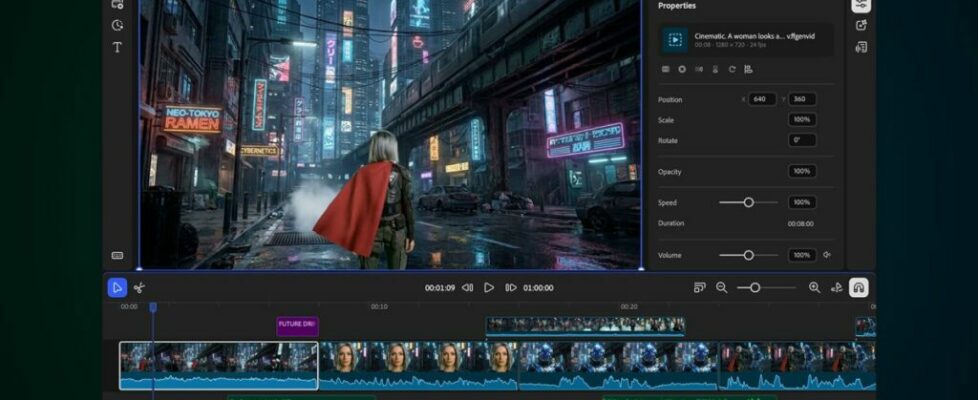Click the clock icon in left sidebar
Image resolution: width=978 pixels, height=400 pixels.
click(x=117, y=25)
